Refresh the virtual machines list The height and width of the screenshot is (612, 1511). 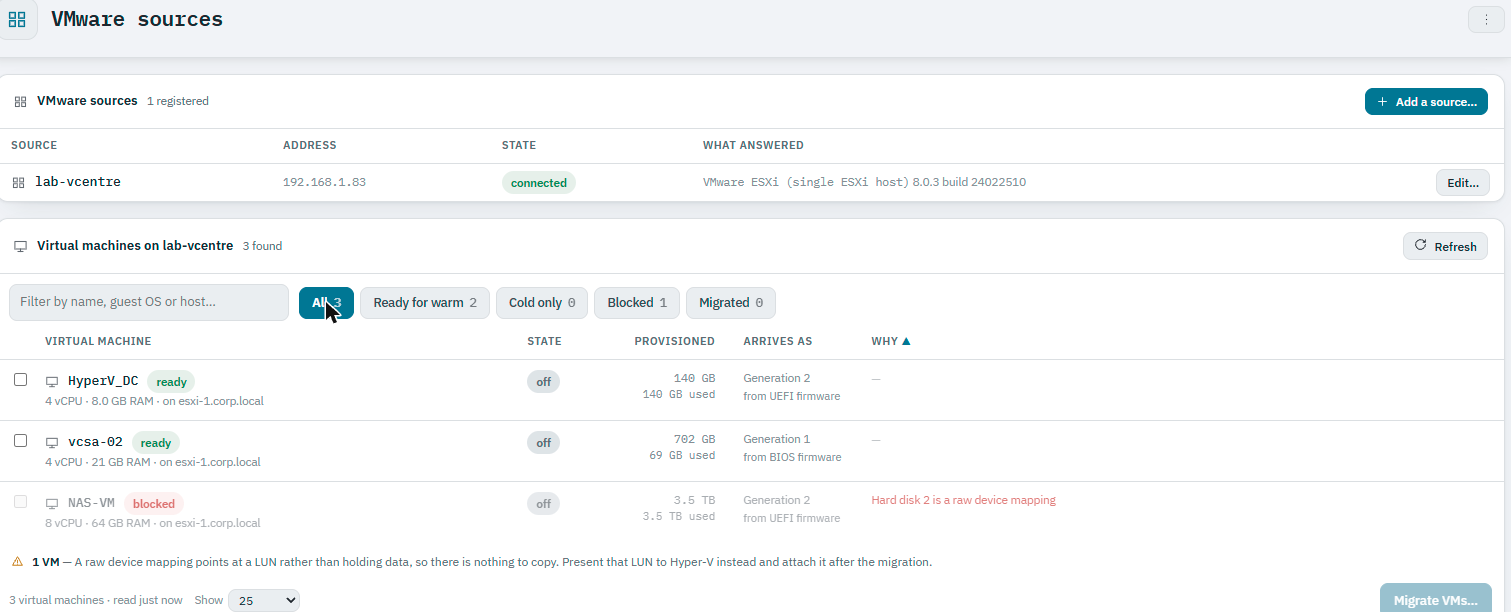coord(1445,246)
